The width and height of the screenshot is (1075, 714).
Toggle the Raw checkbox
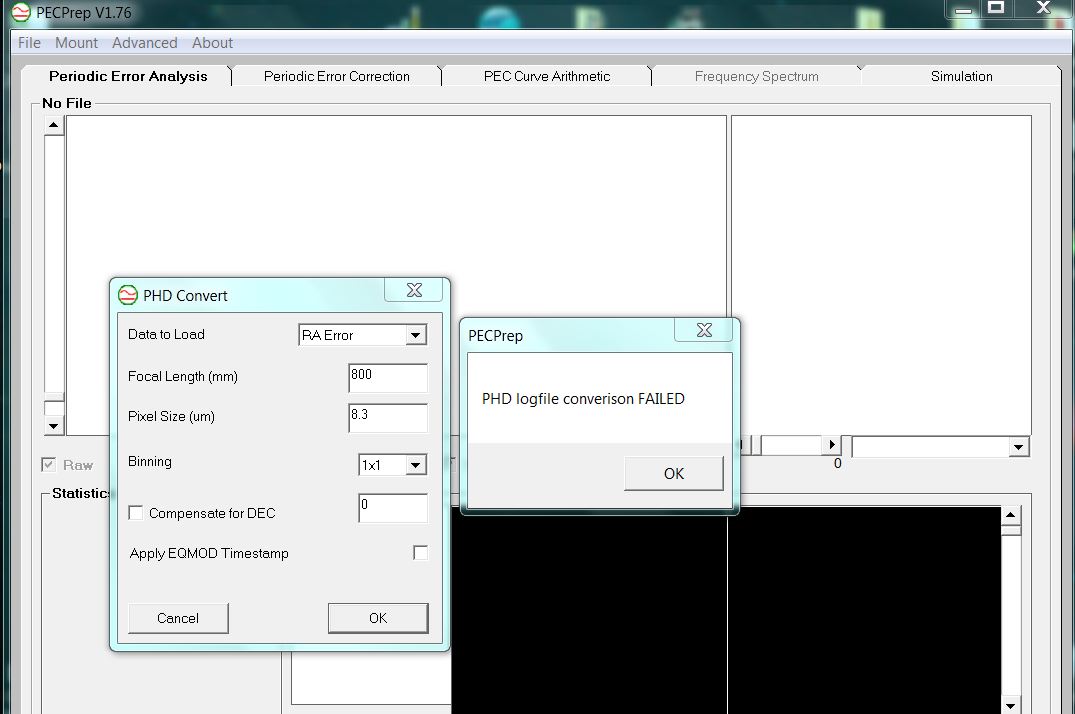pyautogui.click(x=48, y=465)
